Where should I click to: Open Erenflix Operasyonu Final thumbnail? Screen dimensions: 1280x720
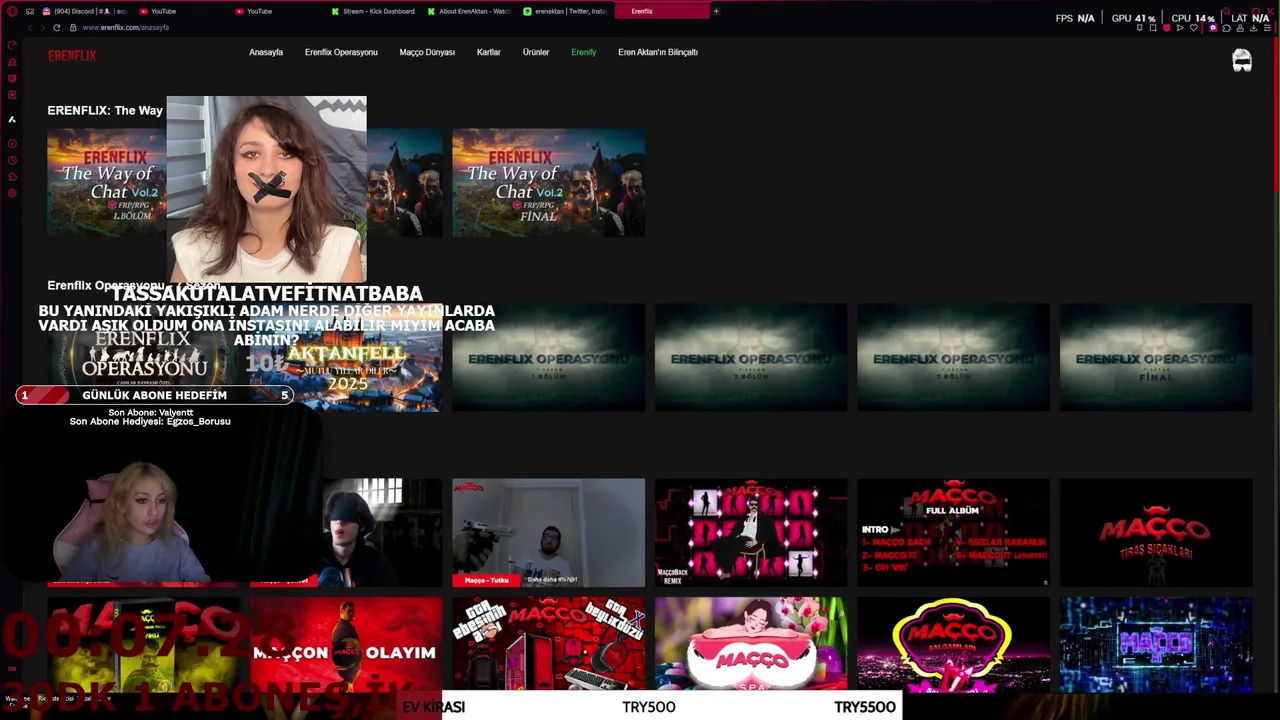1156,358
